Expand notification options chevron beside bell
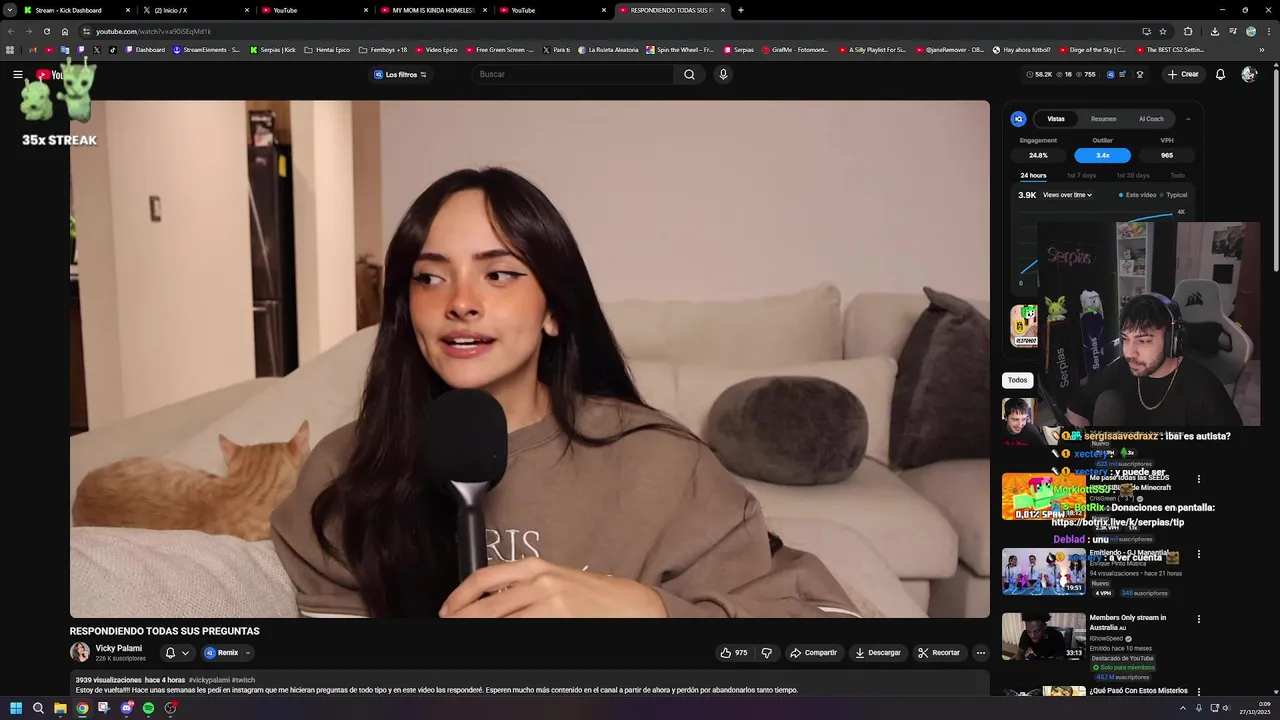Image resolution: width=1280 pixels, height=720 pixels. click(185, 653)
